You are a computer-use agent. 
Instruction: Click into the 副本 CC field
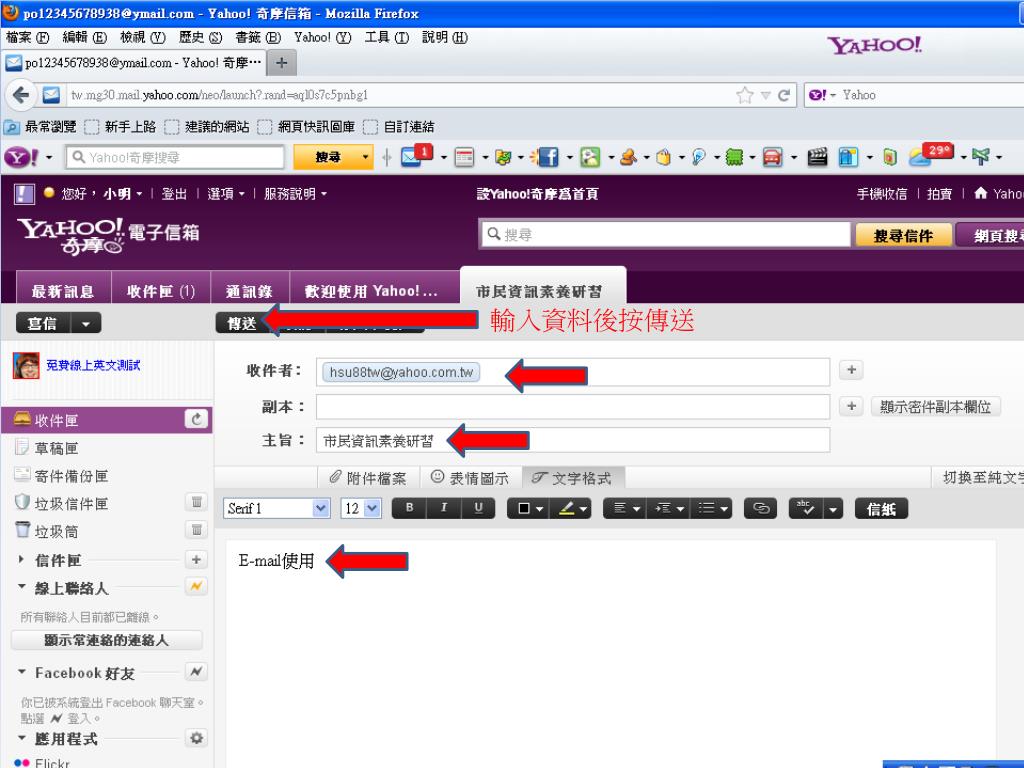573,406
